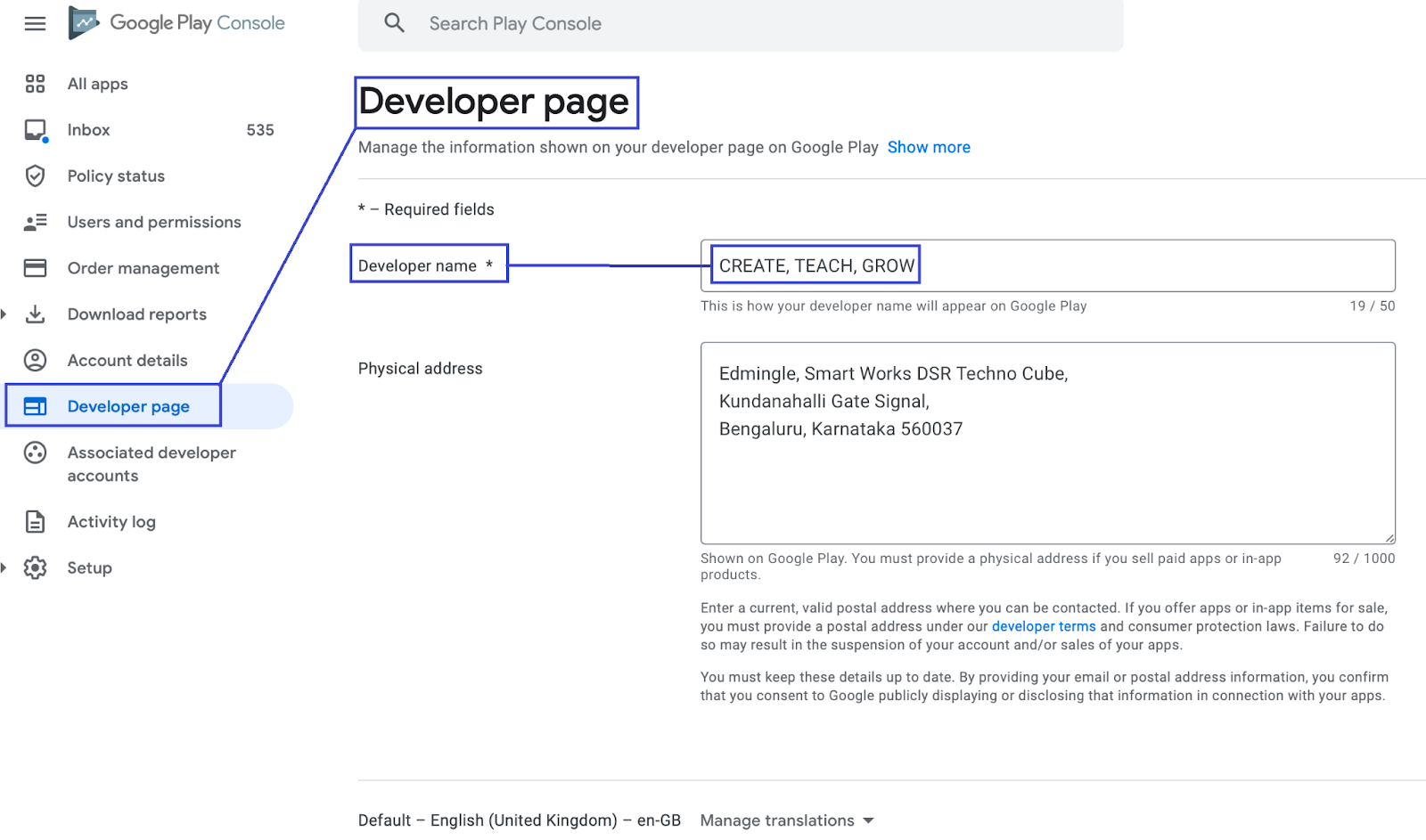Click the 19 / 50 character counter

tap(1373, 306)
